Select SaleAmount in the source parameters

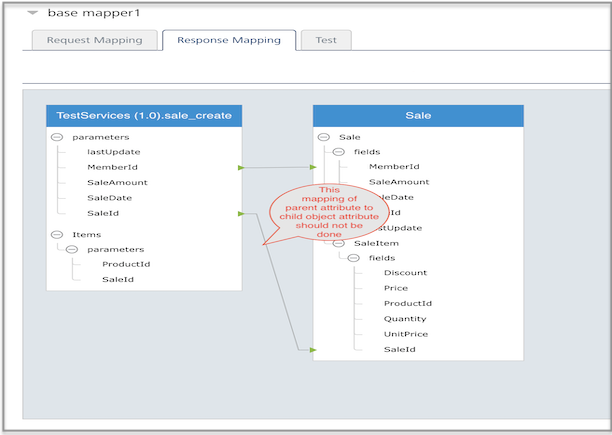pos(117,182)
